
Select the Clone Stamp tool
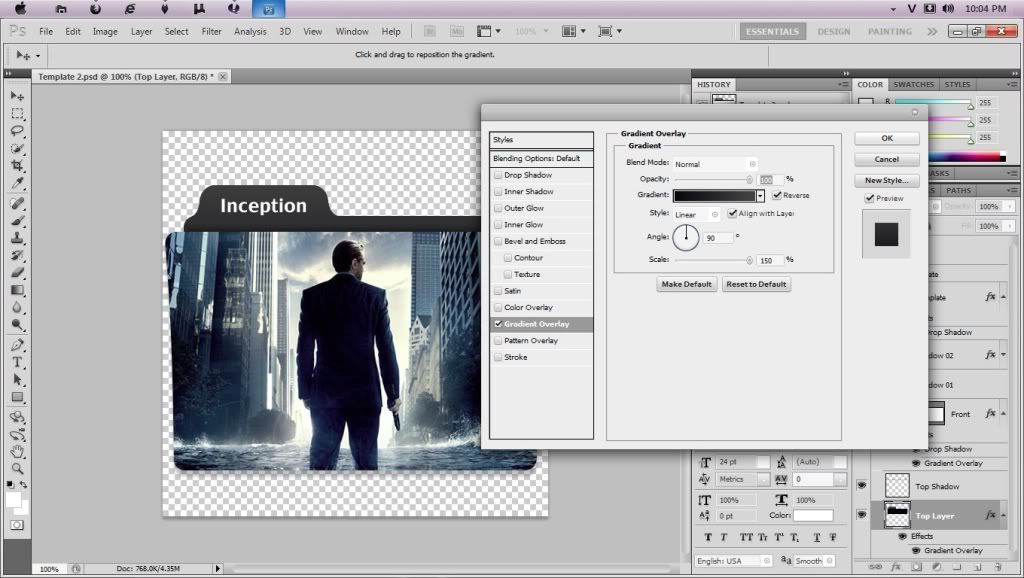click(x=17, y=238)
